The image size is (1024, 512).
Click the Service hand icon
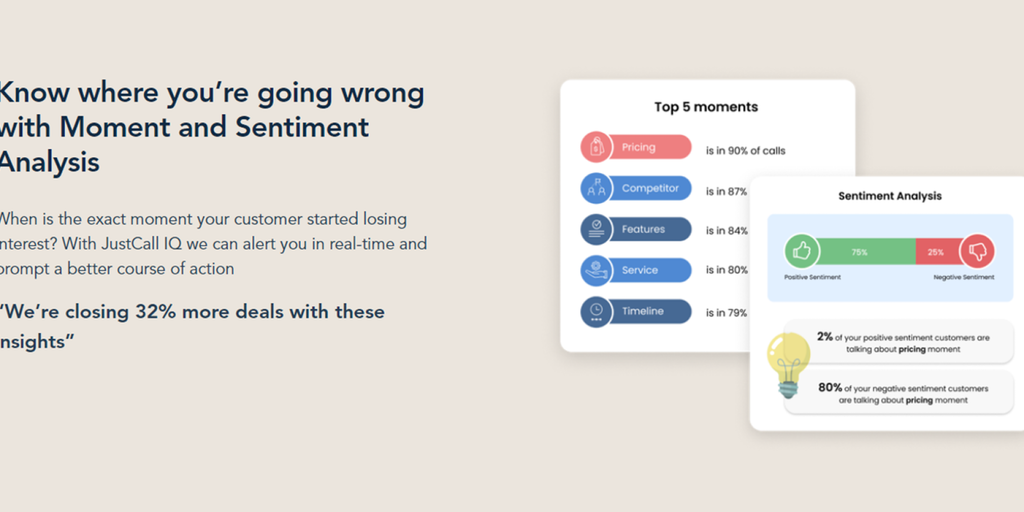[597, 270]
